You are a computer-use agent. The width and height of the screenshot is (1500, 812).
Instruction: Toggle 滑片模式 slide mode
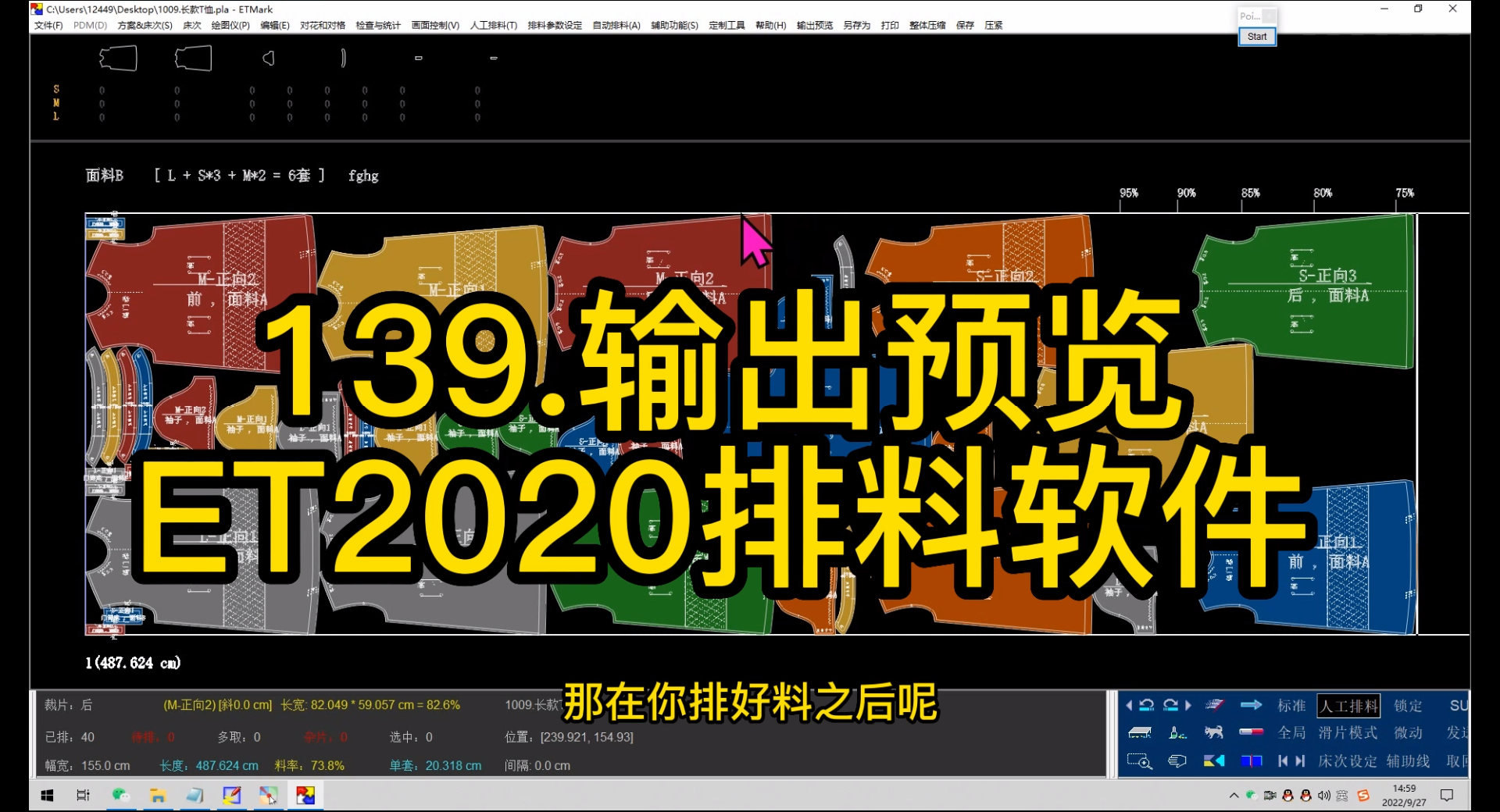(1348, 732)
